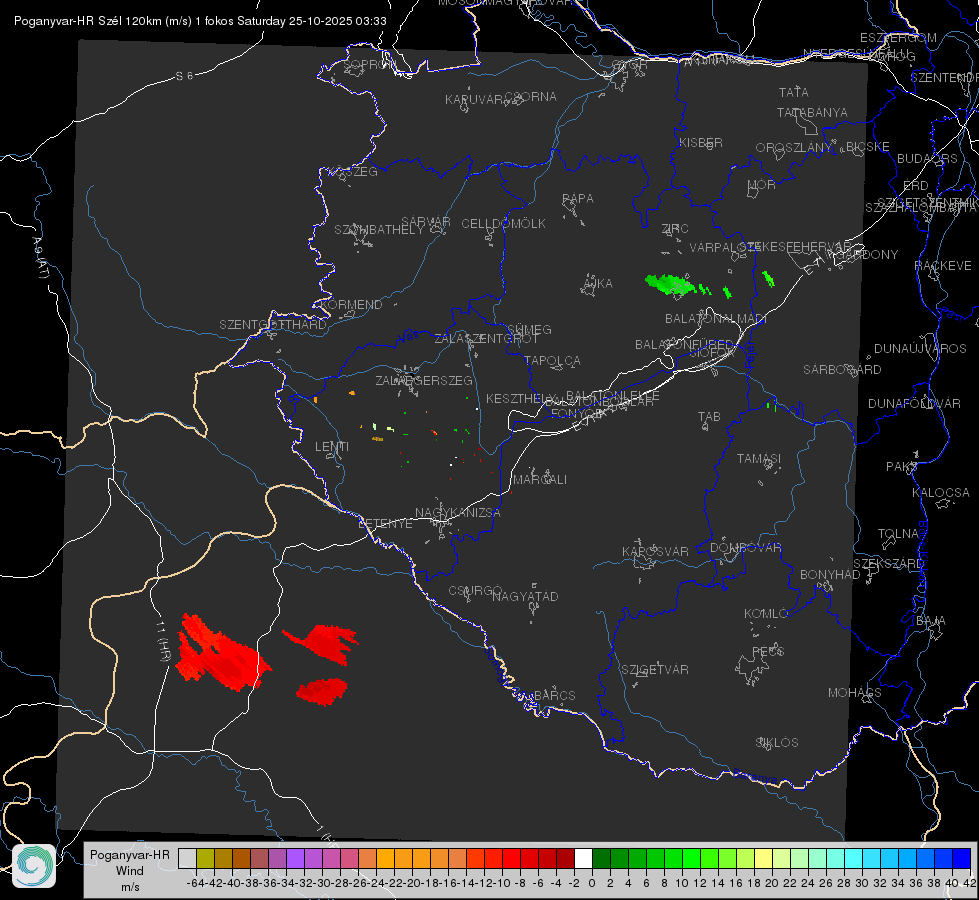Click the TAMASI city label
Viewport: 979px width, 900px height.
tap(759, 459)
